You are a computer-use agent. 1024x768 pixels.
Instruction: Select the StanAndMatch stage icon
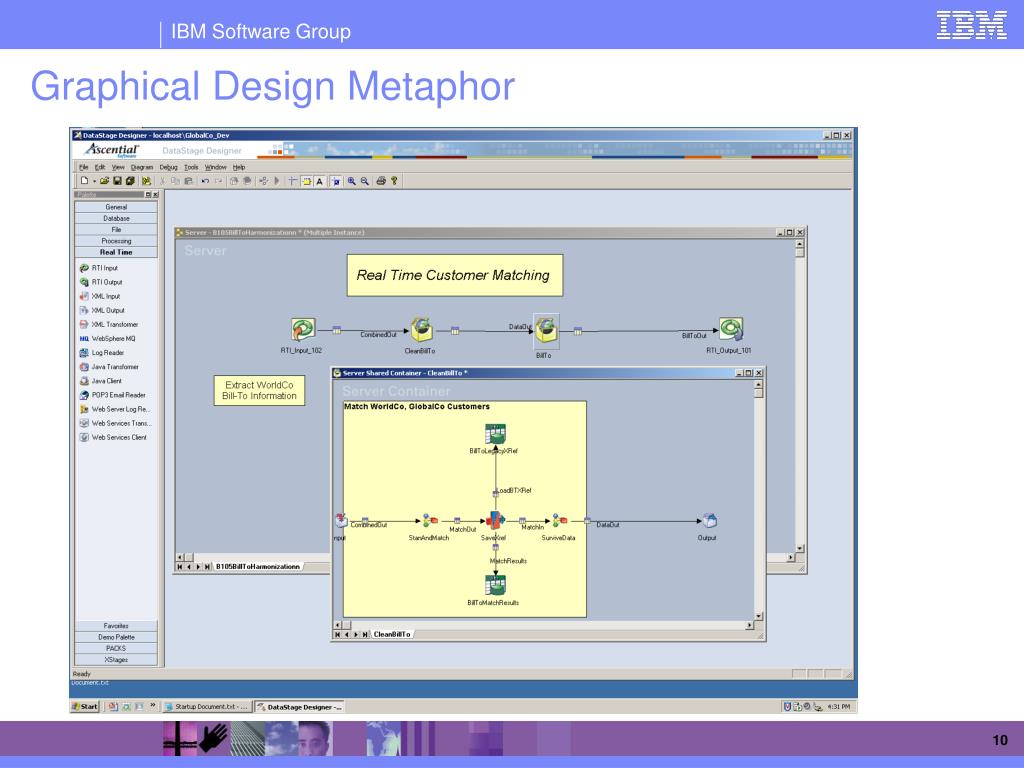pyautogui.click(x=429, y=520)
